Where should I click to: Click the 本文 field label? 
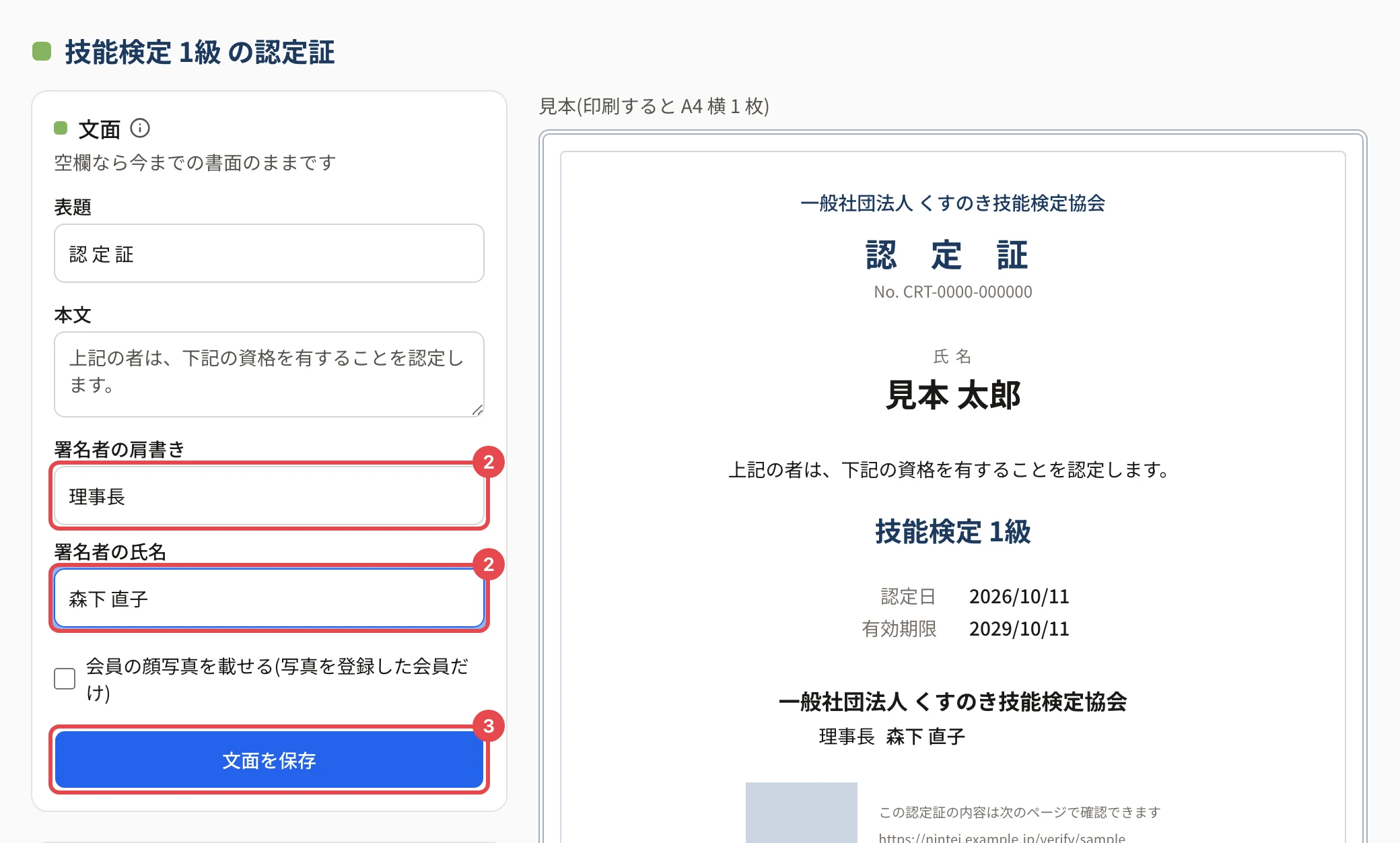click(x=73, y=315)
